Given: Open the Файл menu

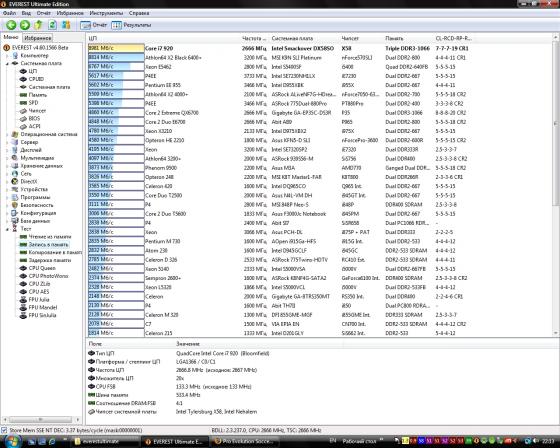Looking at the screenshot, I should coord(9,13).
